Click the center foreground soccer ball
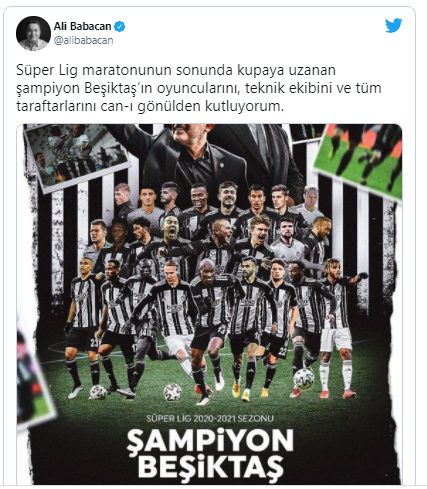 pyautogui.click(x=173, y=392)
